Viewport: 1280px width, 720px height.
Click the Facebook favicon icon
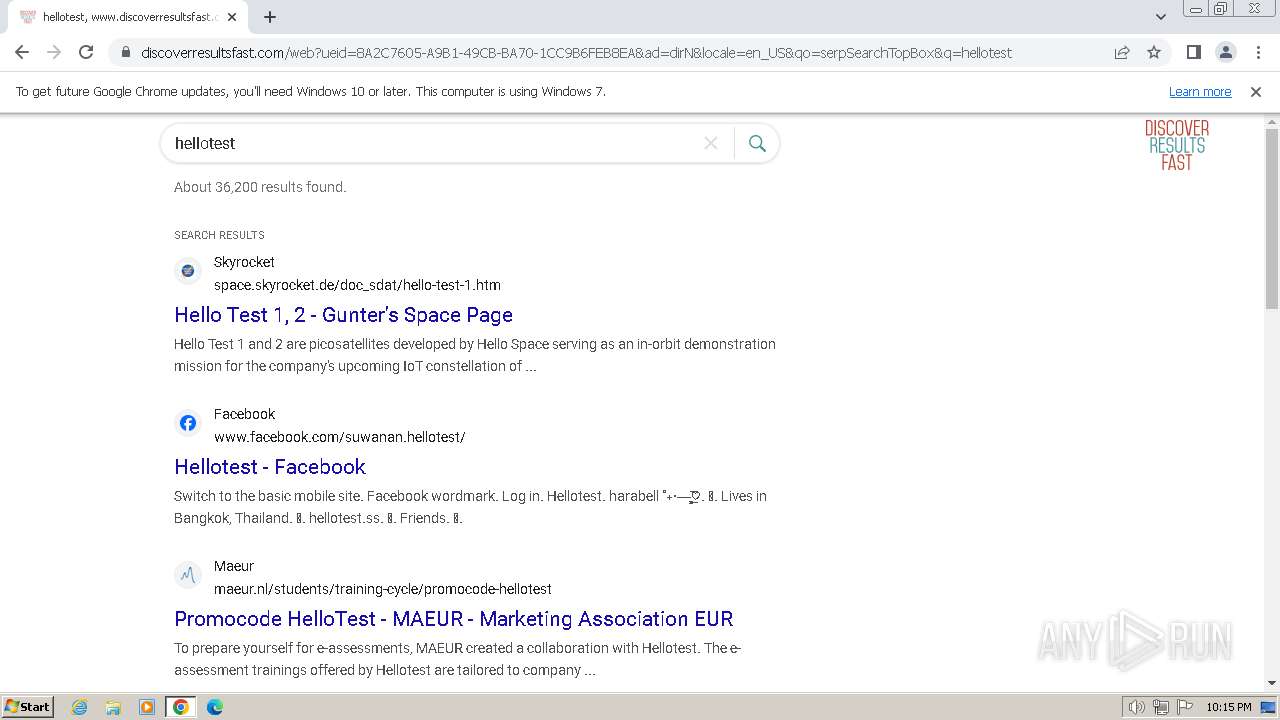pyautogui.click(x=188, y=423)
